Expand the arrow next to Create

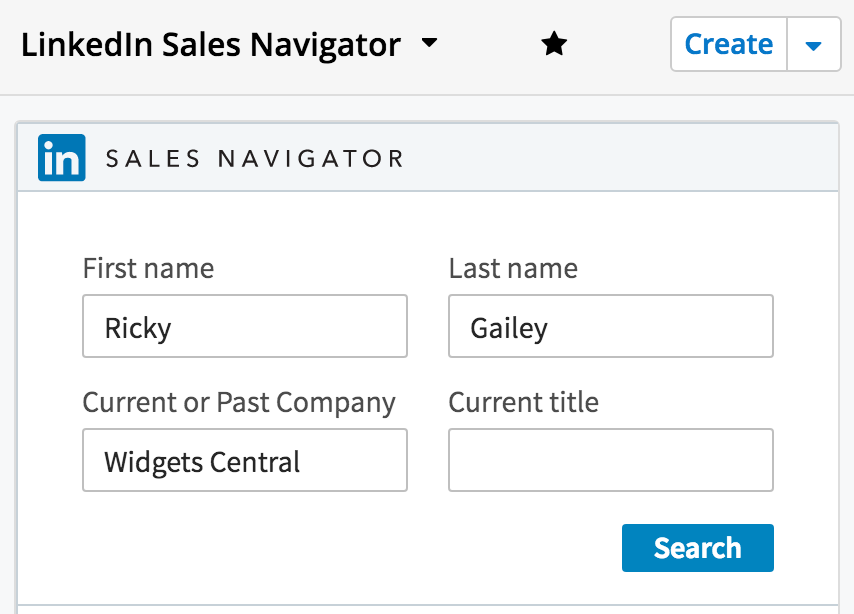coord(814,45)
